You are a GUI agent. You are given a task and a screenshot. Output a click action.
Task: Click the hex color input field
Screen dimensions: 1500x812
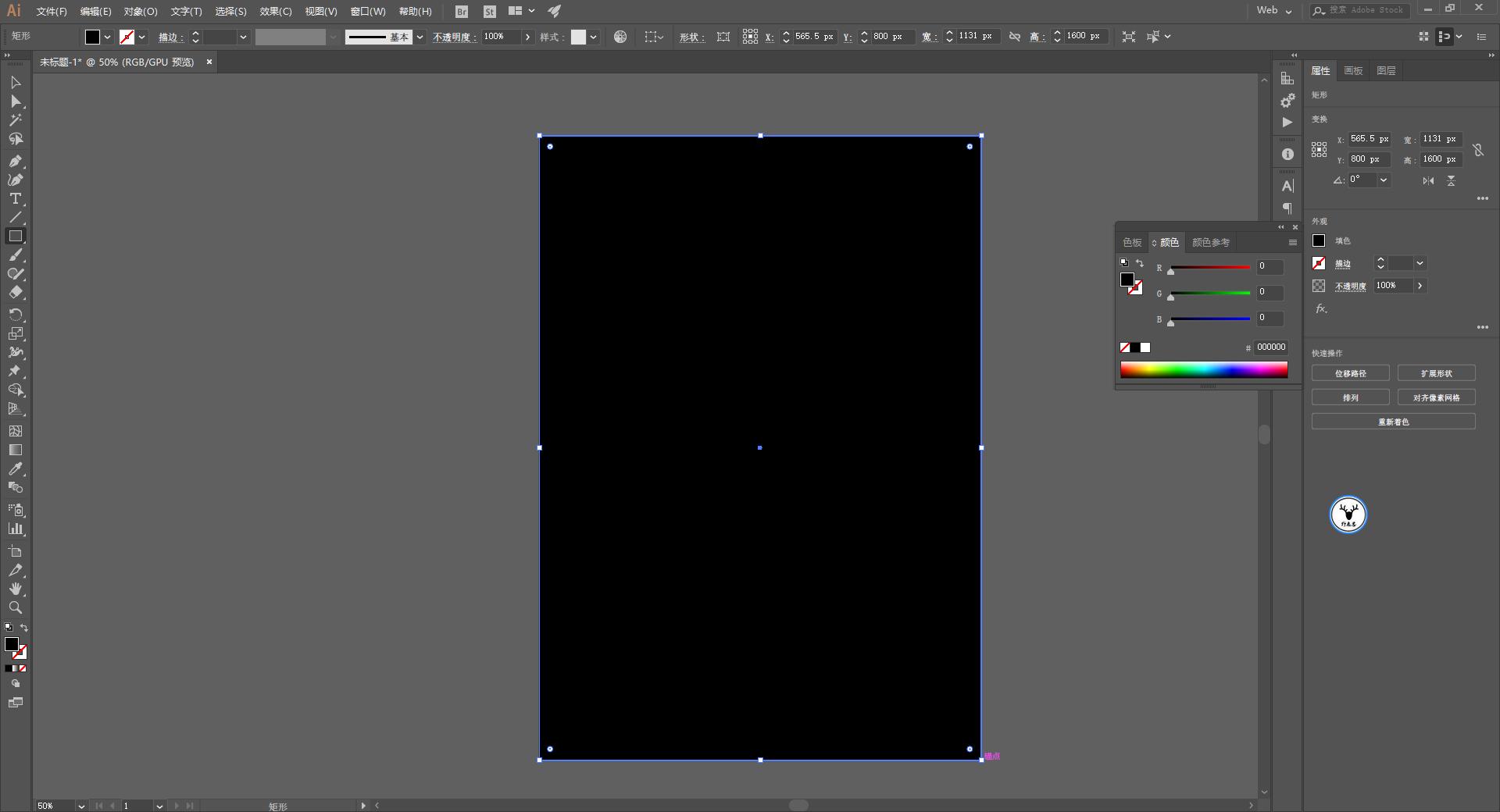(1270, 347)
